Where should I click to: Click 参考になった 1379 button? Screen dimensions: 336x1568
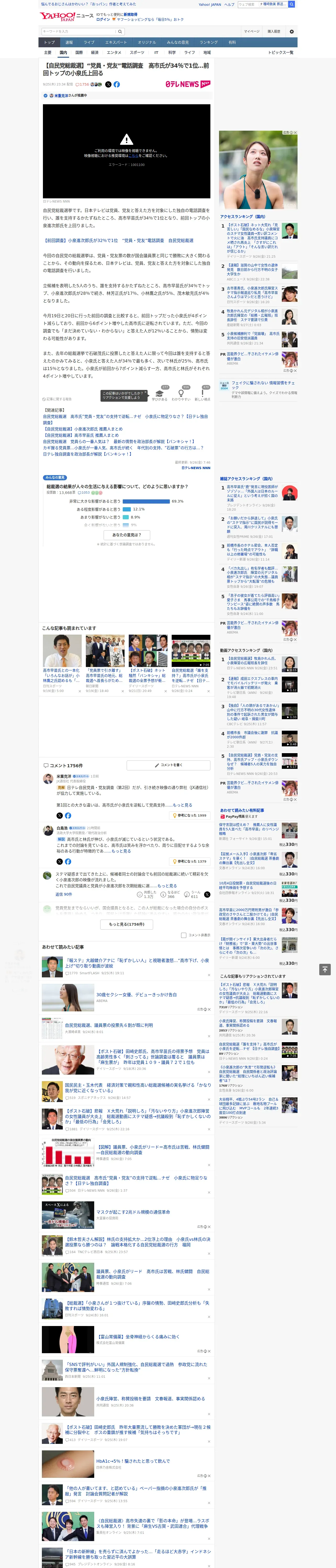click(190, 861)
